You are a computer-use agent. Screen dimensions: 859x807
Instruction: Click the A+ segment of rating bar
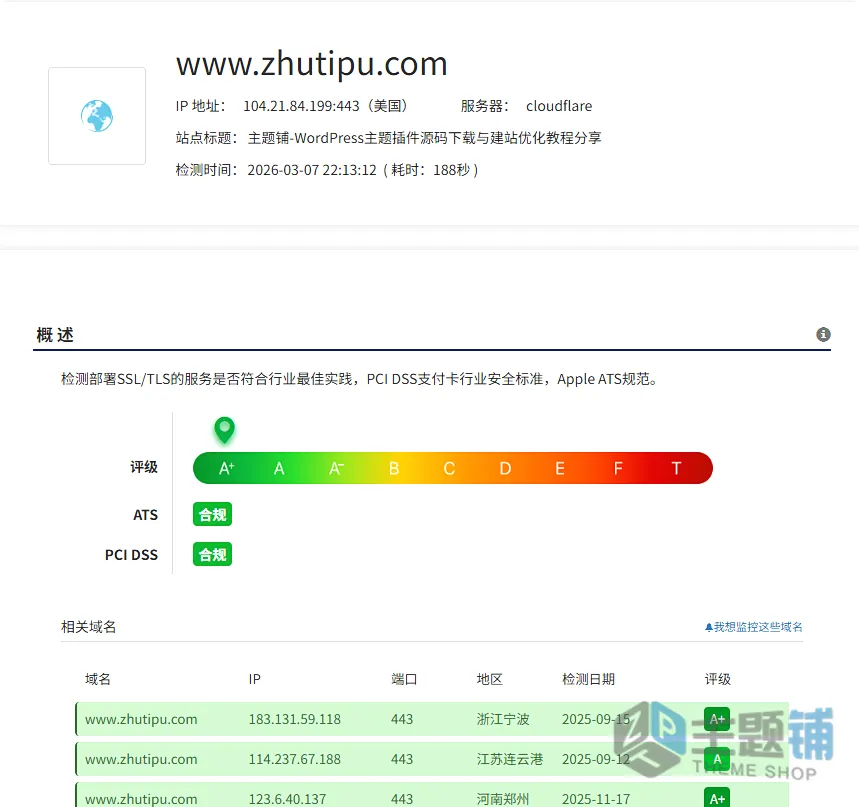pyautogui.click(x=226, y=468)
